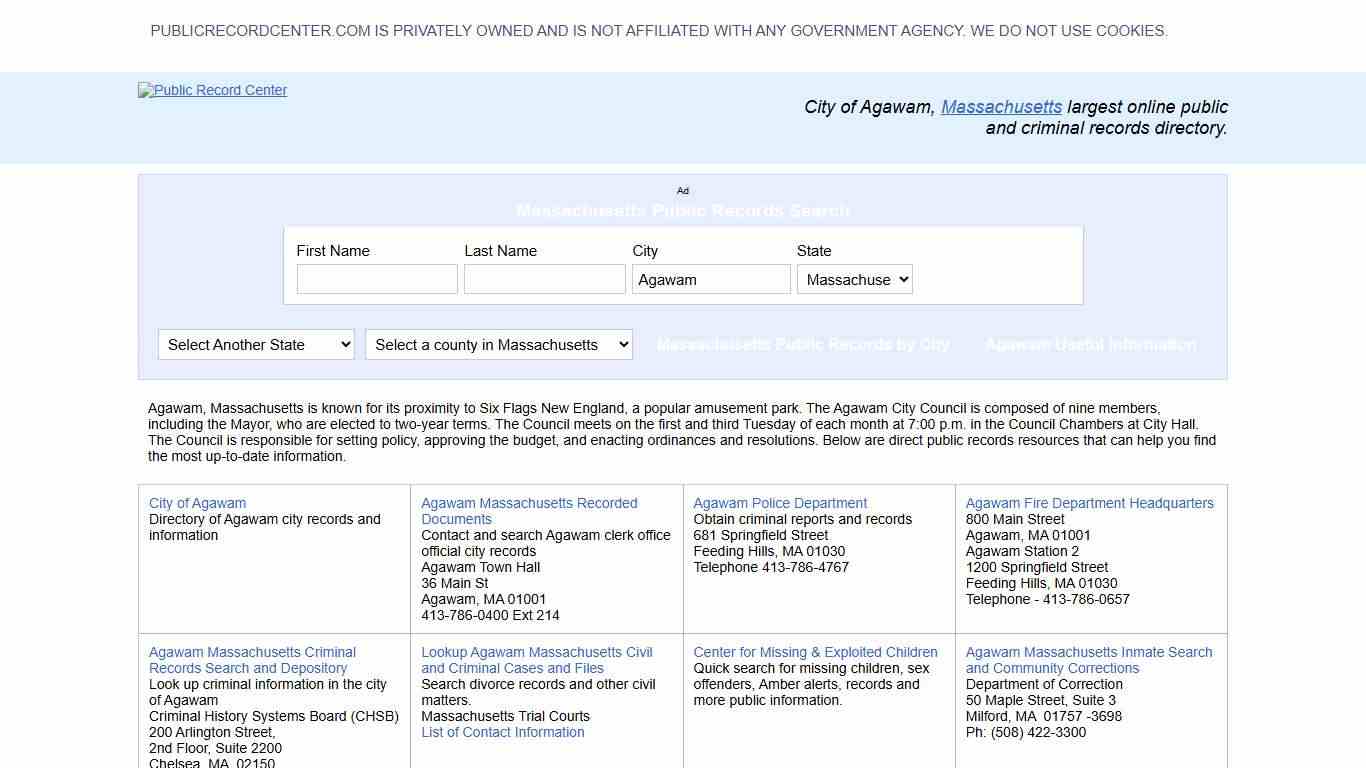1366x768 pixels.
Task: Open Agawam Massachusetts Recorded Documents
Action: [529, 510]
